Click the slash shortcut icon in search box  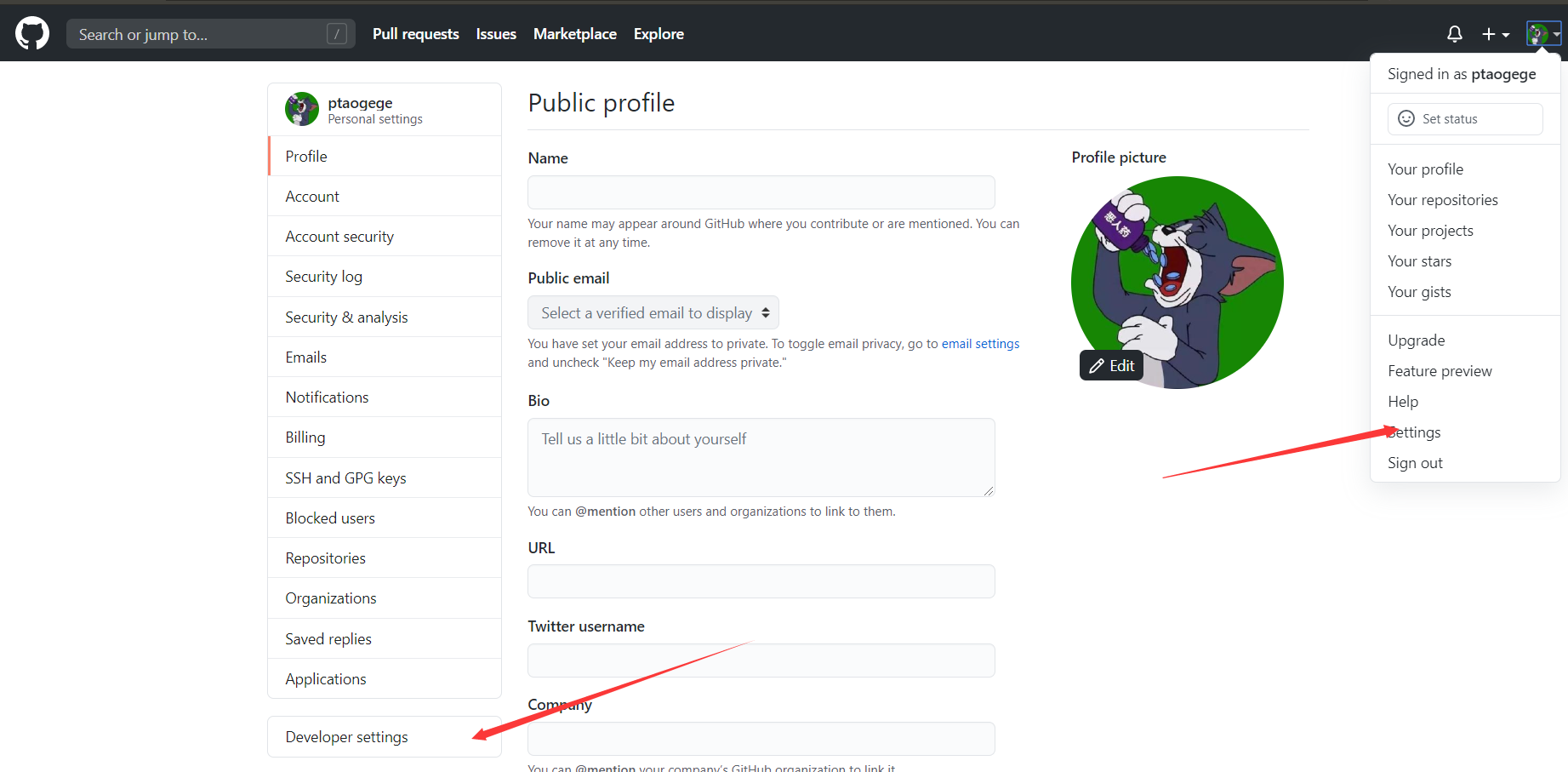[x=337, y=34]
